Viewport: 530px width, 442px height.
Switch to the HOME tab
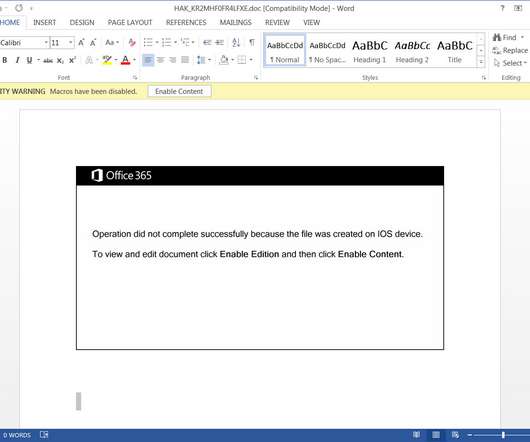click(10, 23)
